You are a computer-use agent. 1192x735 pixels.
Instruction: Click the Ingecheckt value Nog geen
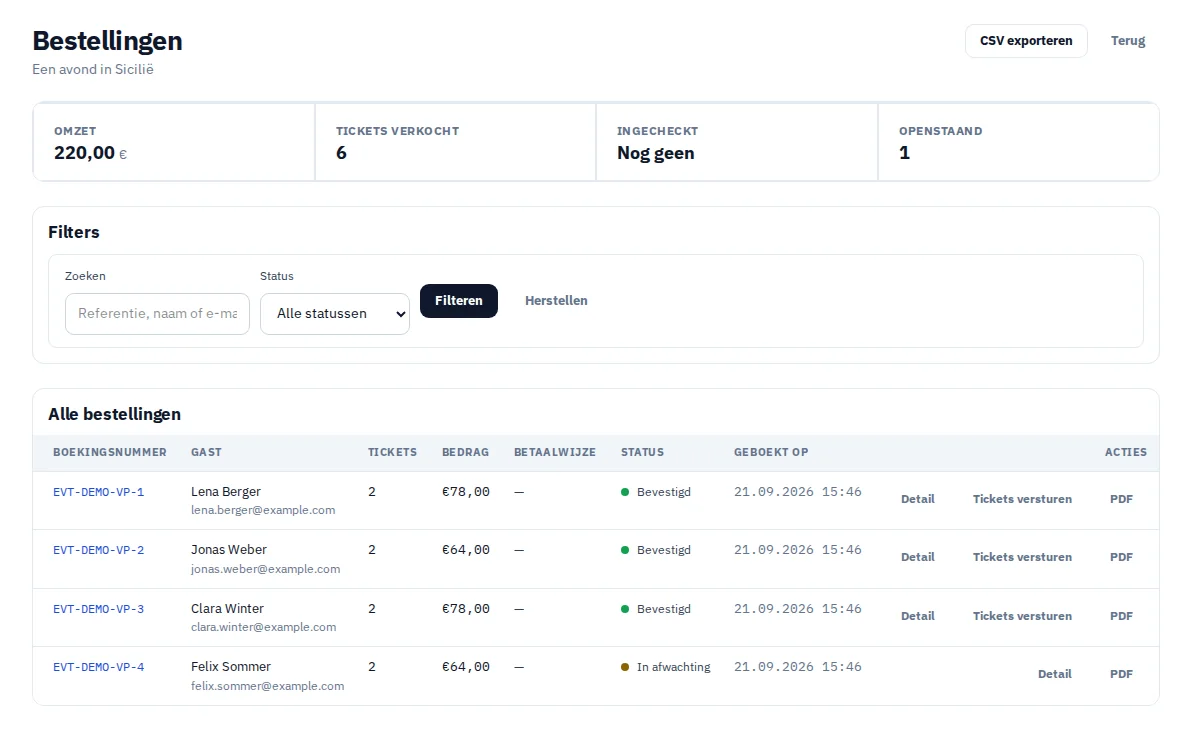tap(655, 153)
